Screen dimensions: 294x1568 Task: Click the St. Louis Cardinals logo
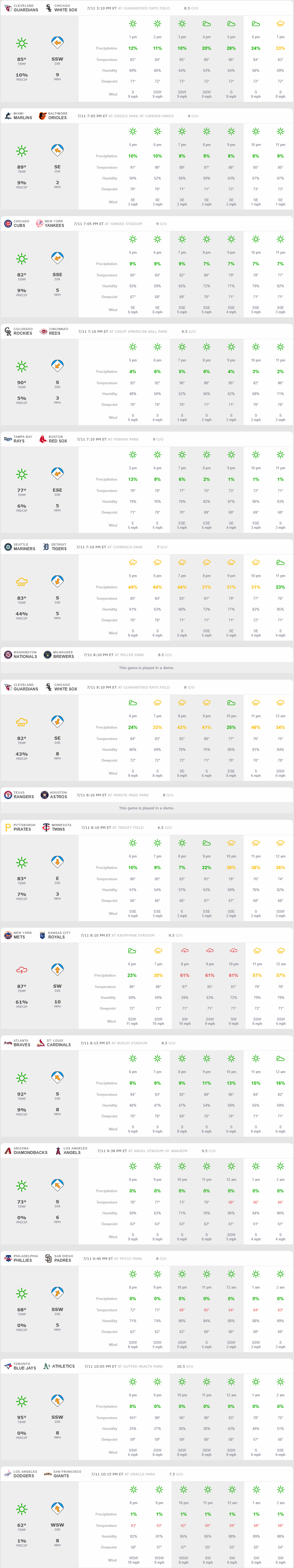(x=41, y=1043)
